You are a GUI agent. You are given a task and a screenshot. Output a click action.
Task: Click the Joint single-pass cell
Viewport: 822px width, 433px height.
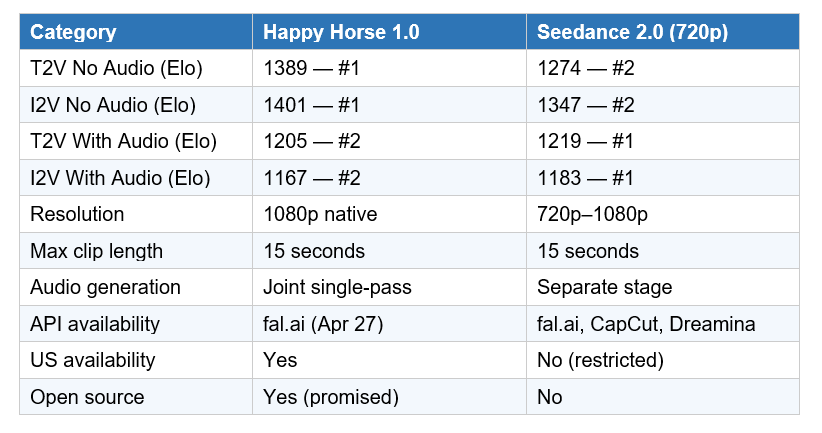[337, 287]
